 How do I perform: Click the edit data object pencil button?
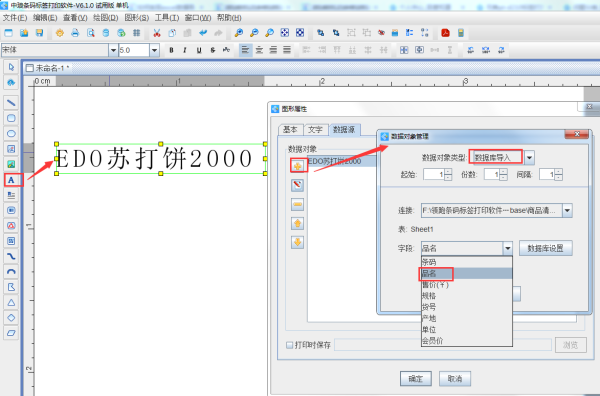tap(298, 185)
